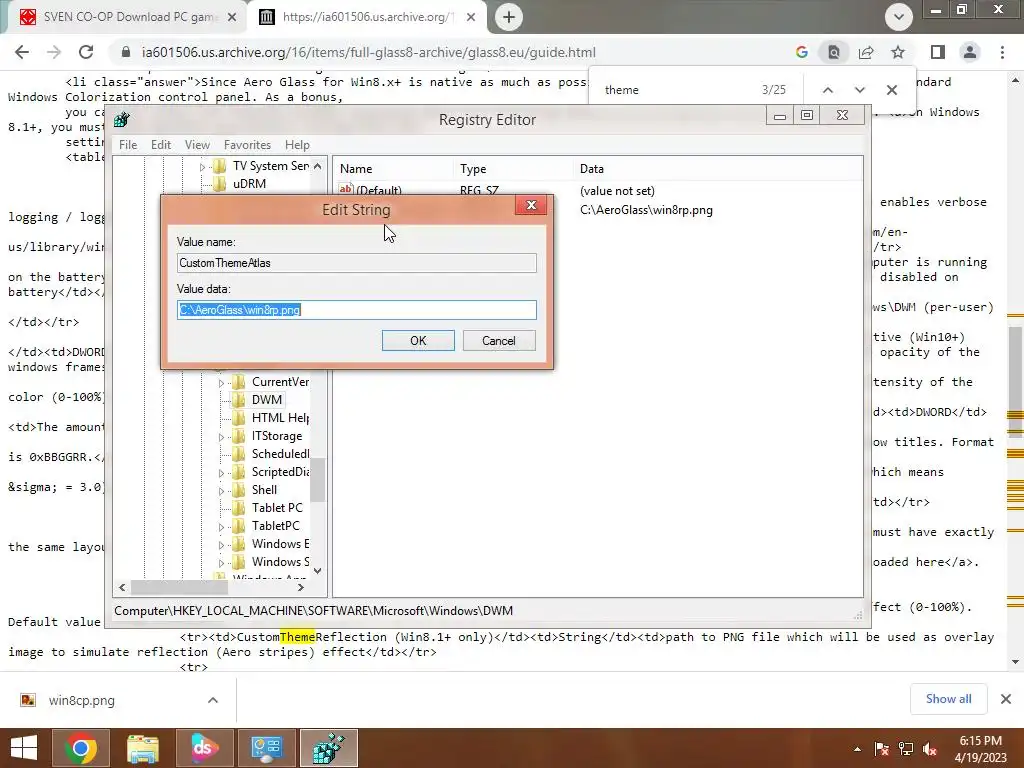The width and height of the screenshot is (1024, 768).
Task: Close the downloads bar
Action: click(1006, 699)
